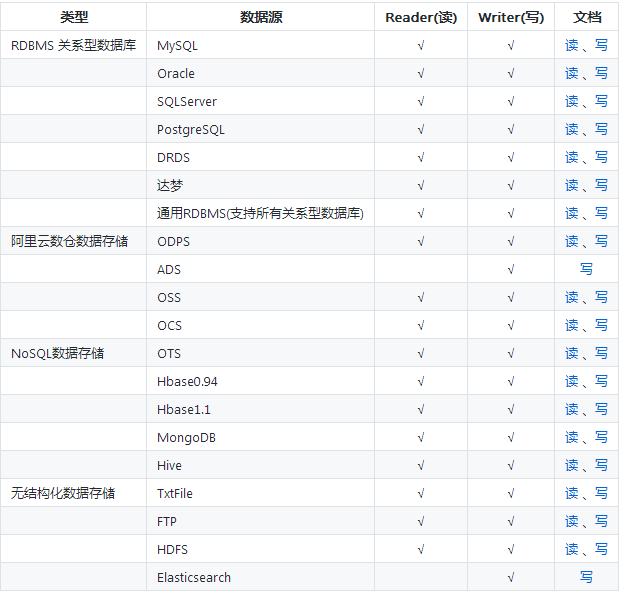Open the 读 doc link for OTS

(x=572, y=353)
